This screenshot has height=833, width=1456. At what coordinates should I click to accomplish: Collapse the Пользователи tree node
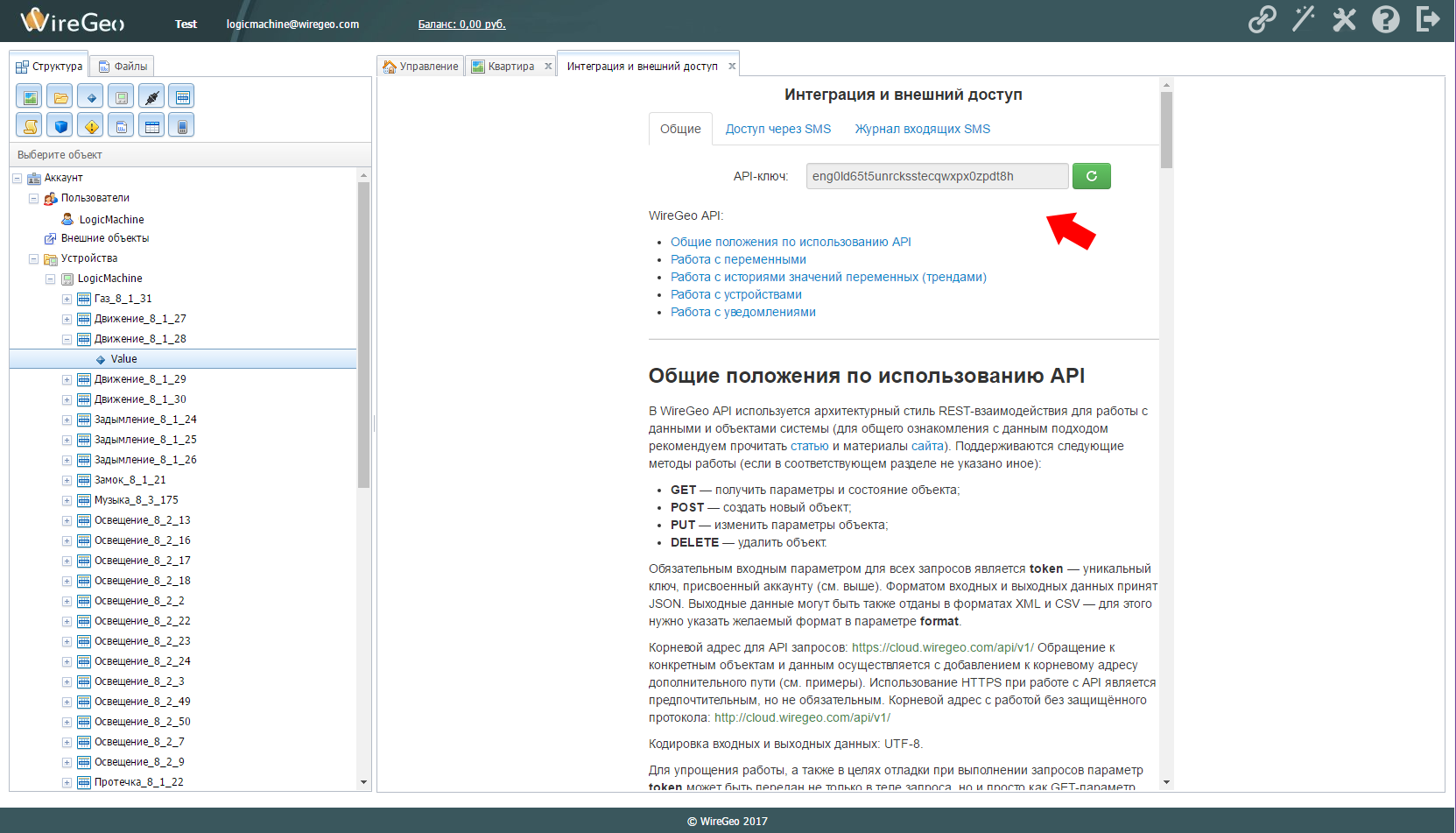click(x=33, y=198)
